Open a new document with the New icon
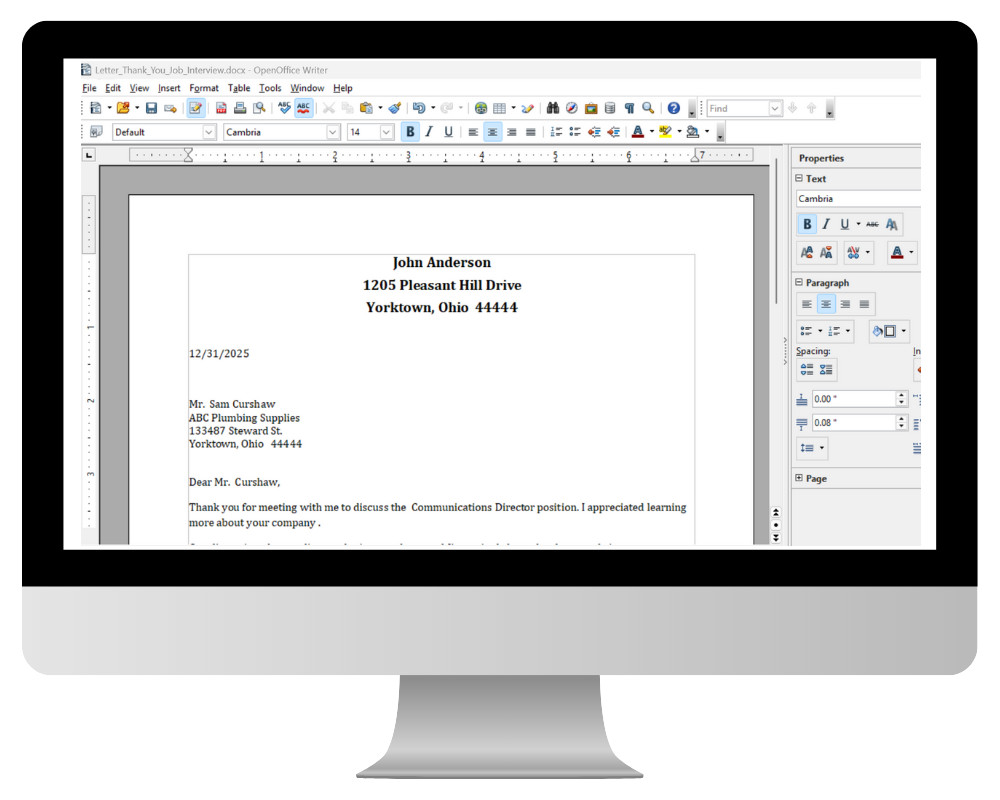Viewport: 1000px width, 800px height. coord(98,108)
